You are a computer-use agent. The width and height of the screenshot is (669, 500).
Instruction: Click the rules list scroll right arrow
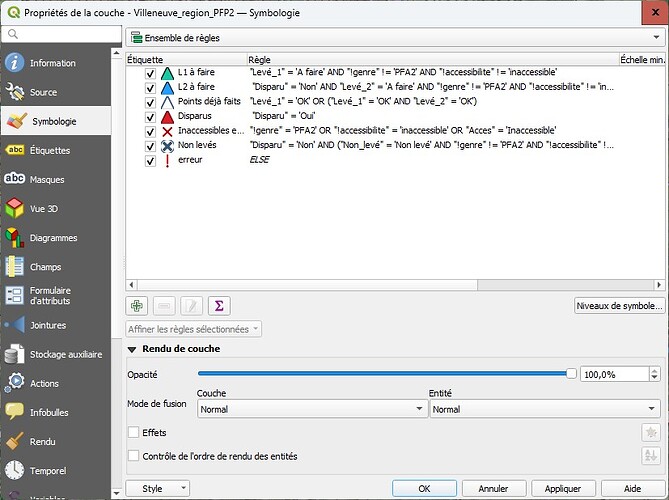click(x=660, y=285)
